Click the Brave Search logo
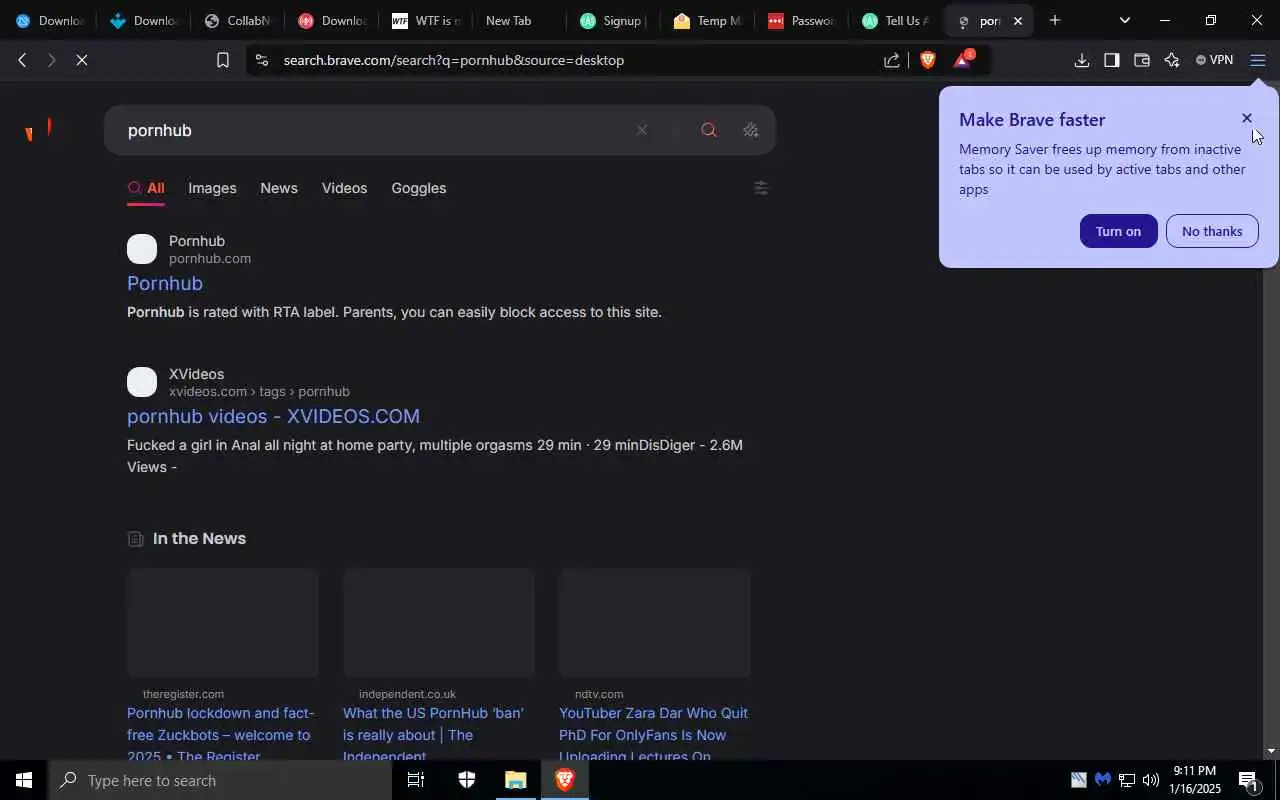Screen dimensions: 1280x800 pos(38,130)
